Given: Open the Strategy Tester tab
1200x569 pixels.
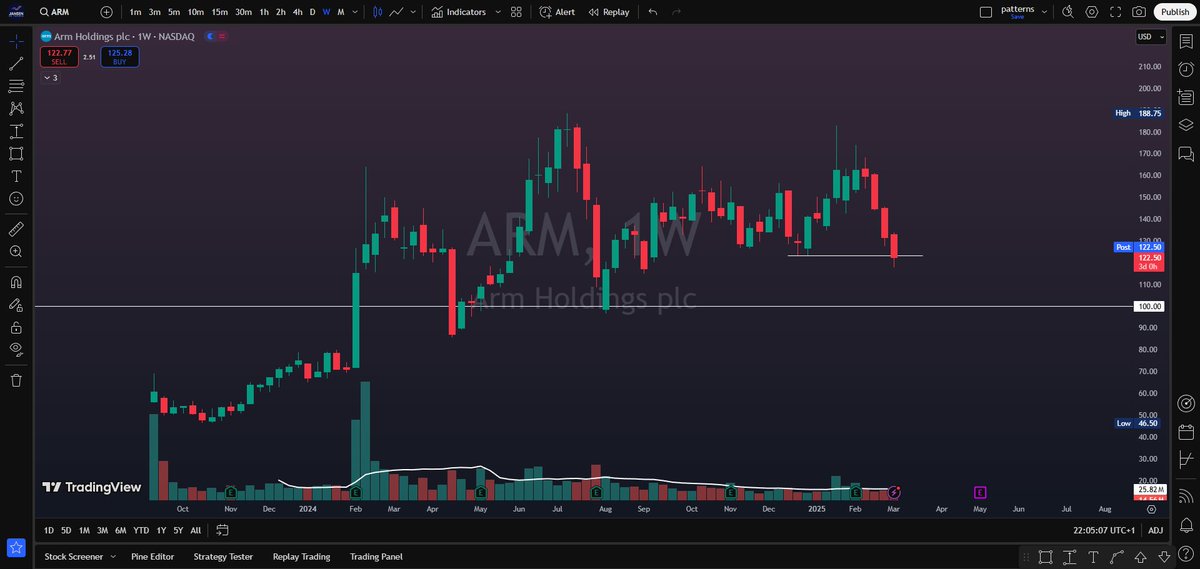Looking at the screenshot, I should click(x=223, y=556).
